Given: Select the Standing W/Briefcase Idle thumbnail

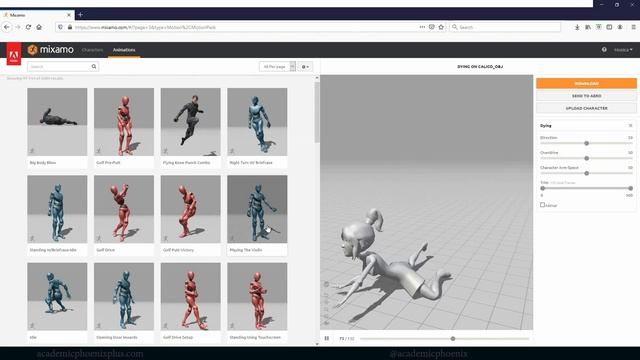Looking at the screenshot, I should (x=57, y=209).
